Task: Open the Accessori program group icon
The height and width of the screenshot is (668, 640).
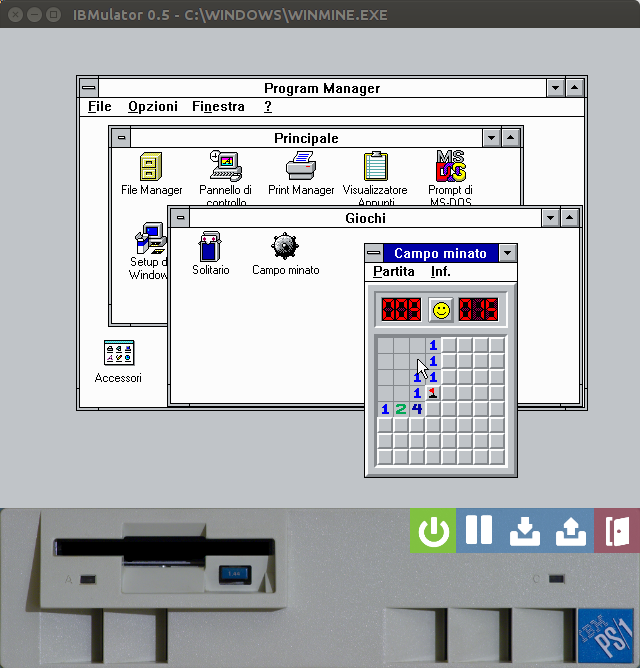Action: 119,353
